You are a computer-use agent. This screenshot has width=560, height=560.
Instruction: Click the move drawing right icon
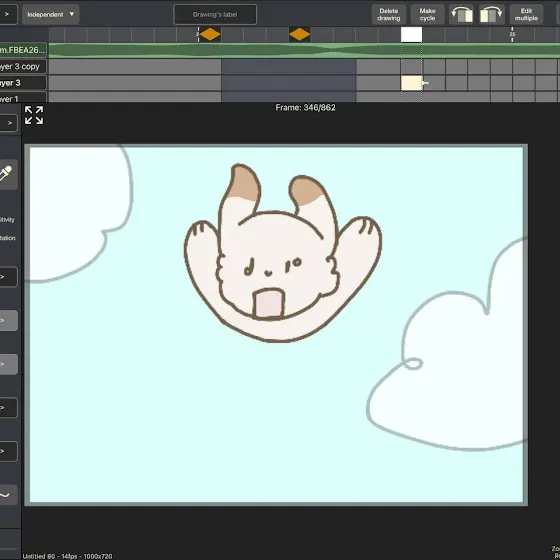[x=491, y=14]
